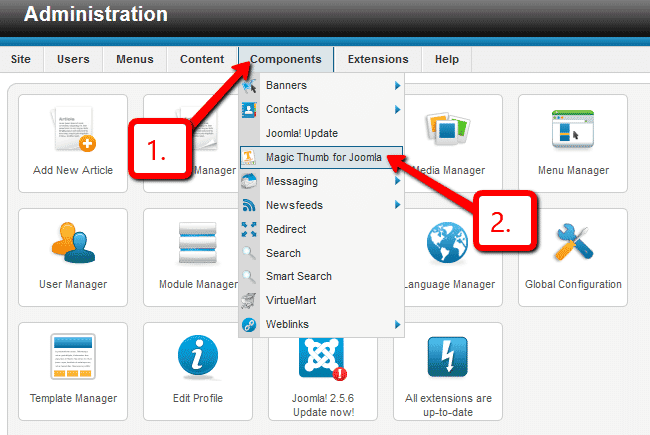
Task: Click the User Manager people icon
Action: (x=73, y=243)
